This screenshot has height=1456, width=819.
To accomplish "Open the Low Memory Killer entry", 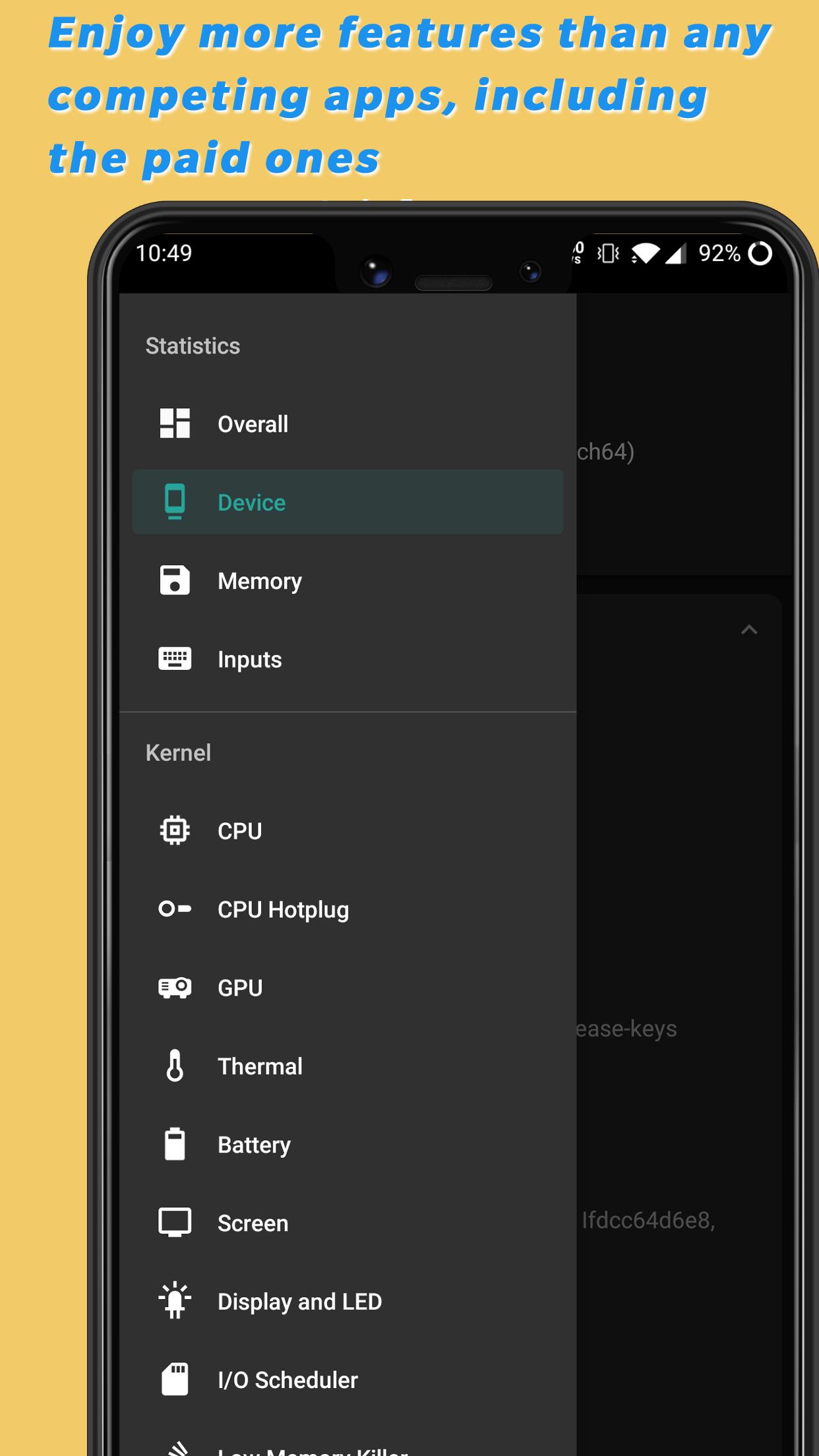I will pyautogui.click(x=313, y=1449).
